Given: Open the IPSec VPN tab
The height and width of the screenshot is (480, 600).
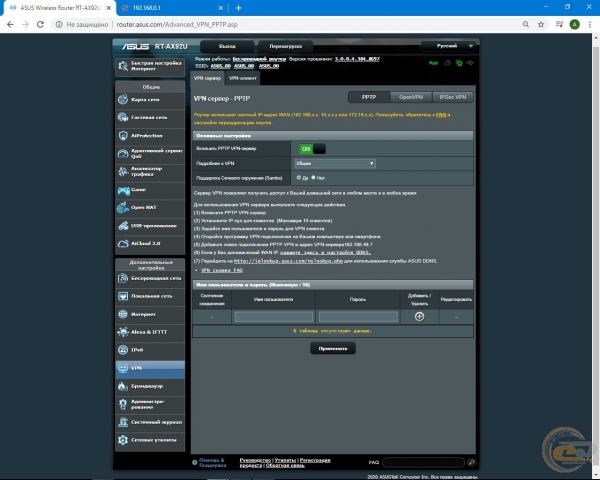Looking at the screenshot, I should click(453, 97).
